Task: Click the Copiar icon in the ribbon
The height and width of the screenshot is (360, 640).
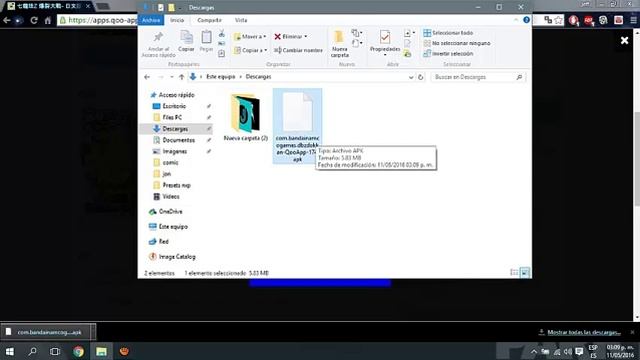Action: pyautogui.click(x=186, y=38)
